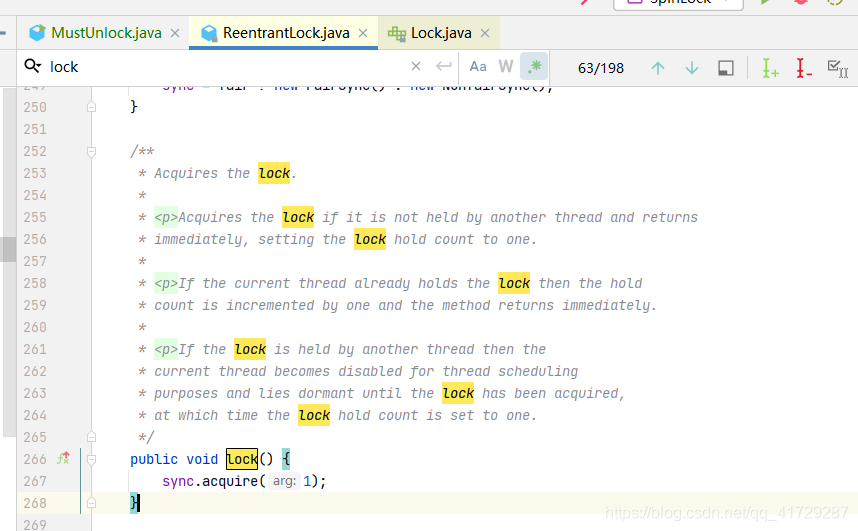Image resolution: width=858 pixels, height=531 pixels.
Task: Close the ReentrantLock.java tab
Action: click(x=363, y=33)
